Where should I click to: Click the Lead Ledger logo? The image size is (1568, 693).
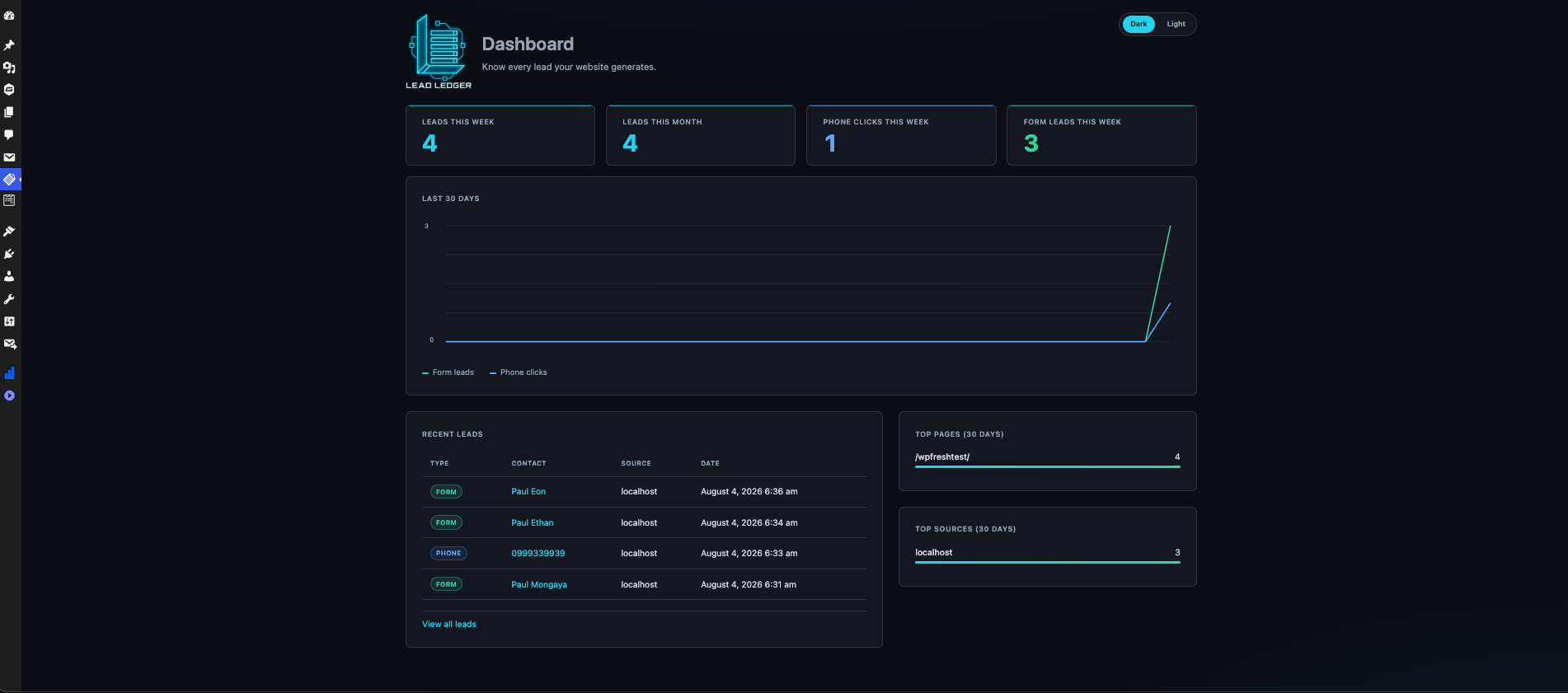tap(439, 51)
